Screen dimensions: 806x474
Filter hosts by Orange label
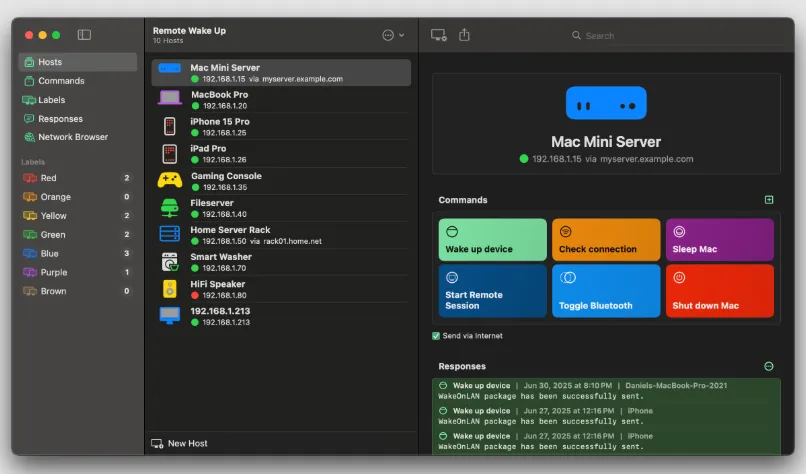point(77,197)
